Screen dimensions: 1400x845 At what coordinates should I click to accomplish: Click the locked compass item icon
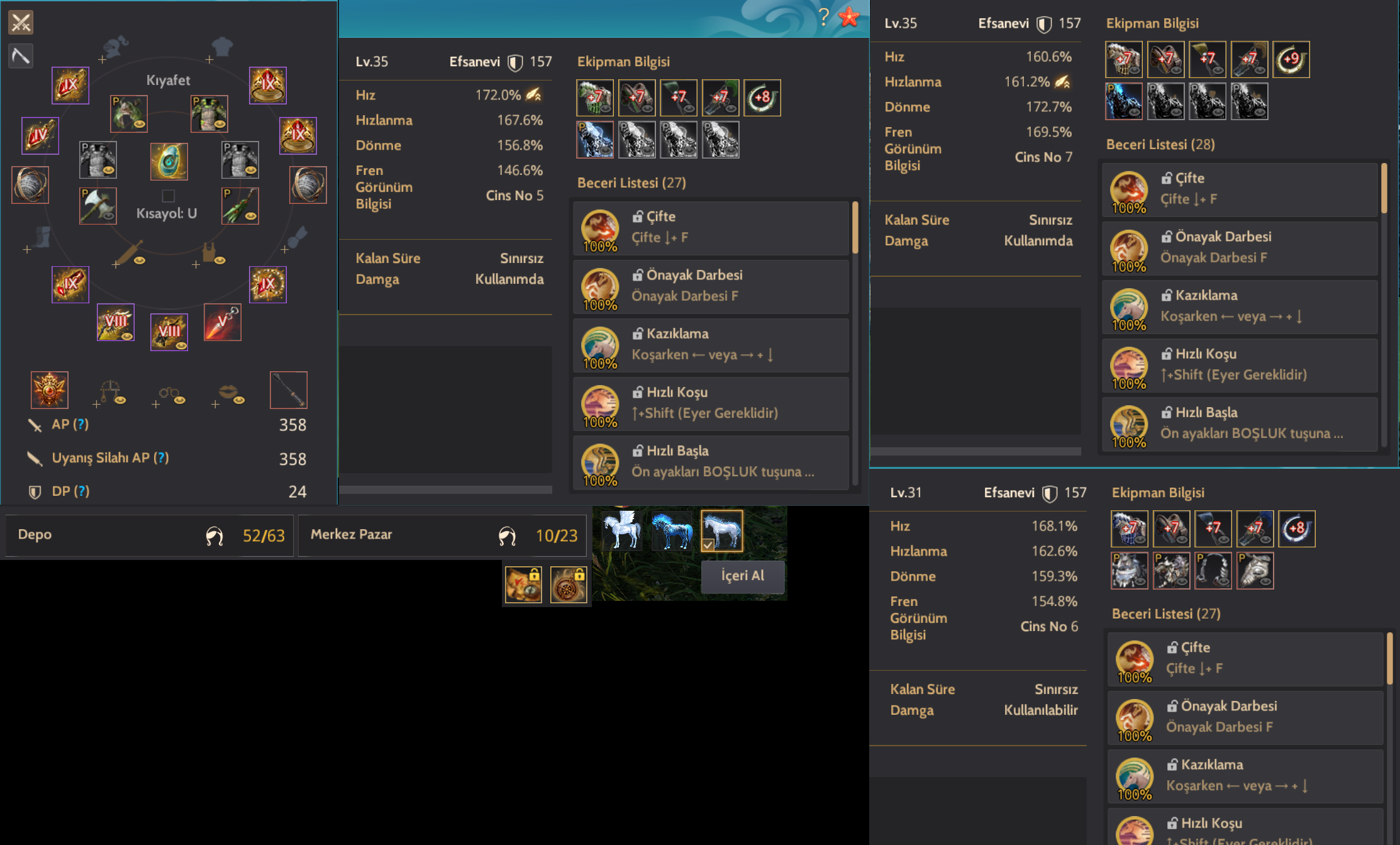(x=569, y=585)
